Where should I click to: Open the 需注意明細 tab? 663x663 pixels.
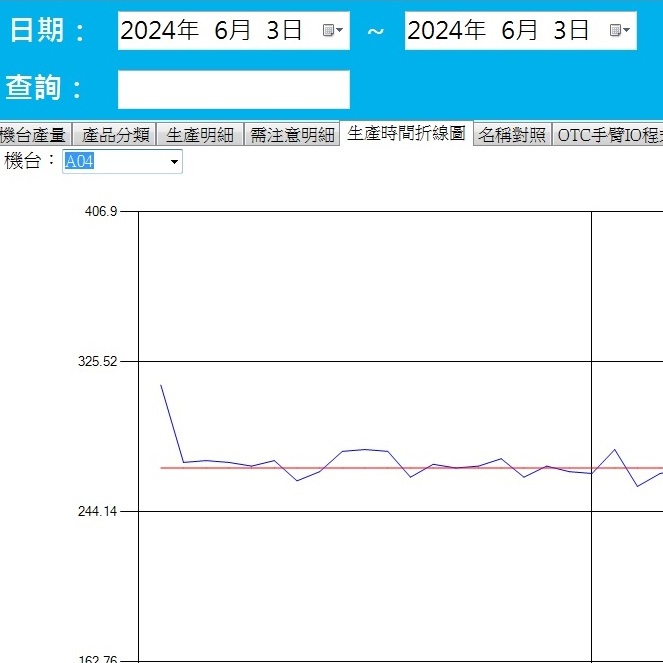point(292,136)
